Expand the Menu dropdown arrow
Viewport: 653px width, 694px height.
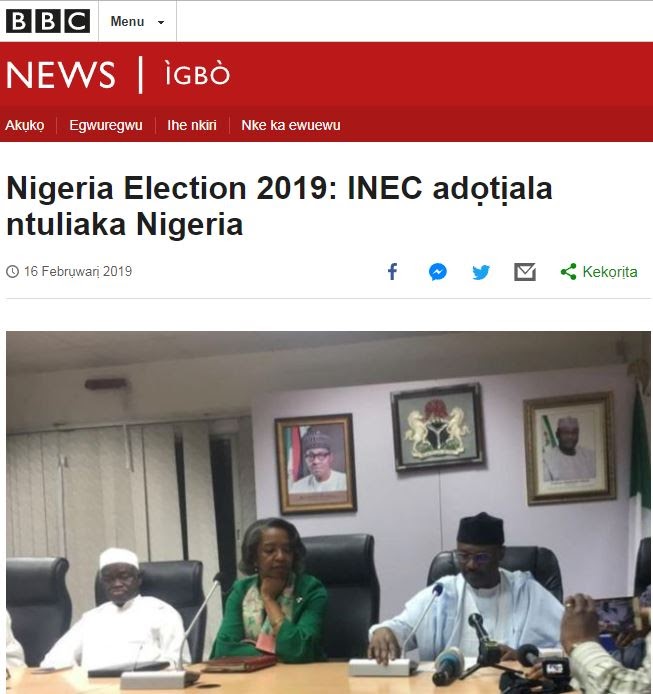click(x=161, y=22)
